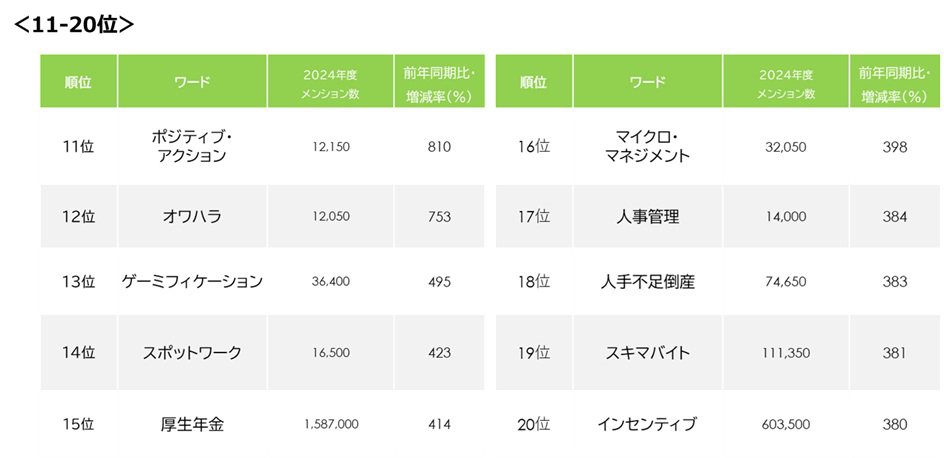Click the 1,587,000 mention count

coord(331,424)
